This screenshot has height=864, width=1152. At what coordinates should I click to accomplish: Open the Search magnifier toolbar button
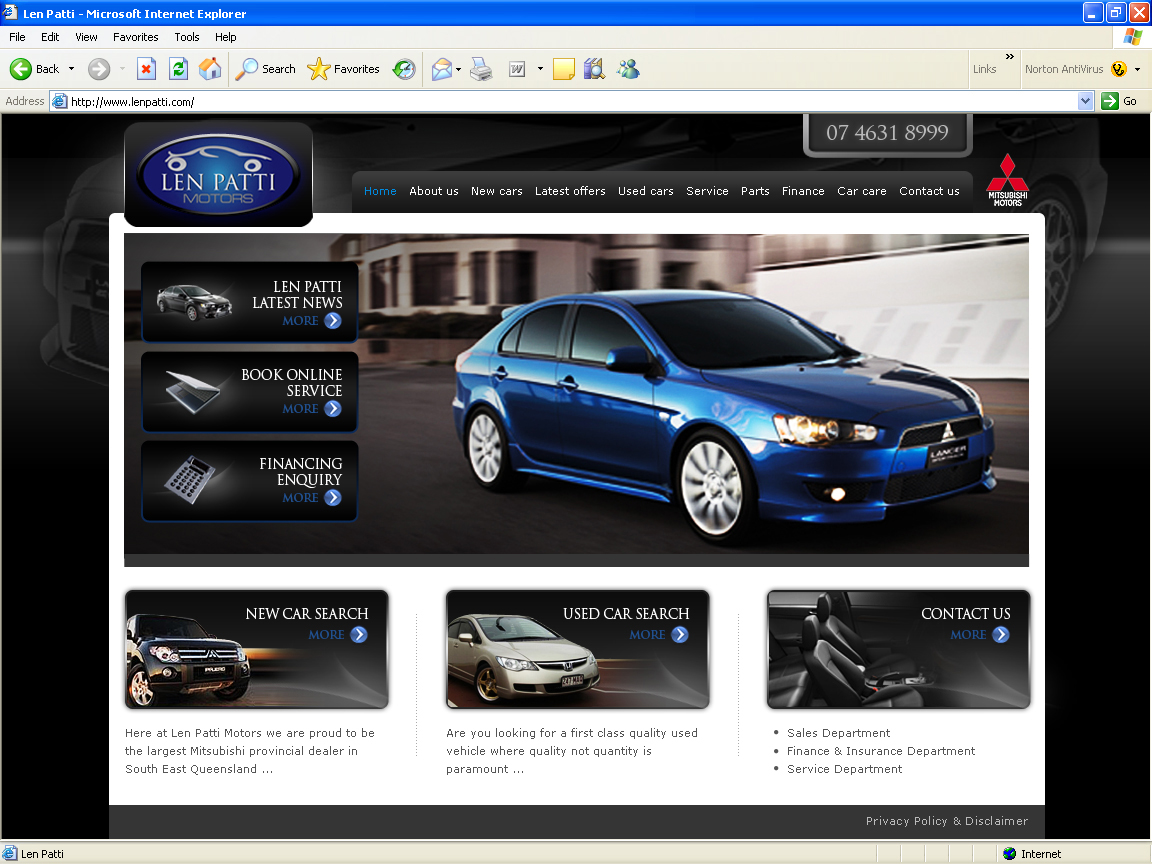pyautogui.click(x=265, y=69)
